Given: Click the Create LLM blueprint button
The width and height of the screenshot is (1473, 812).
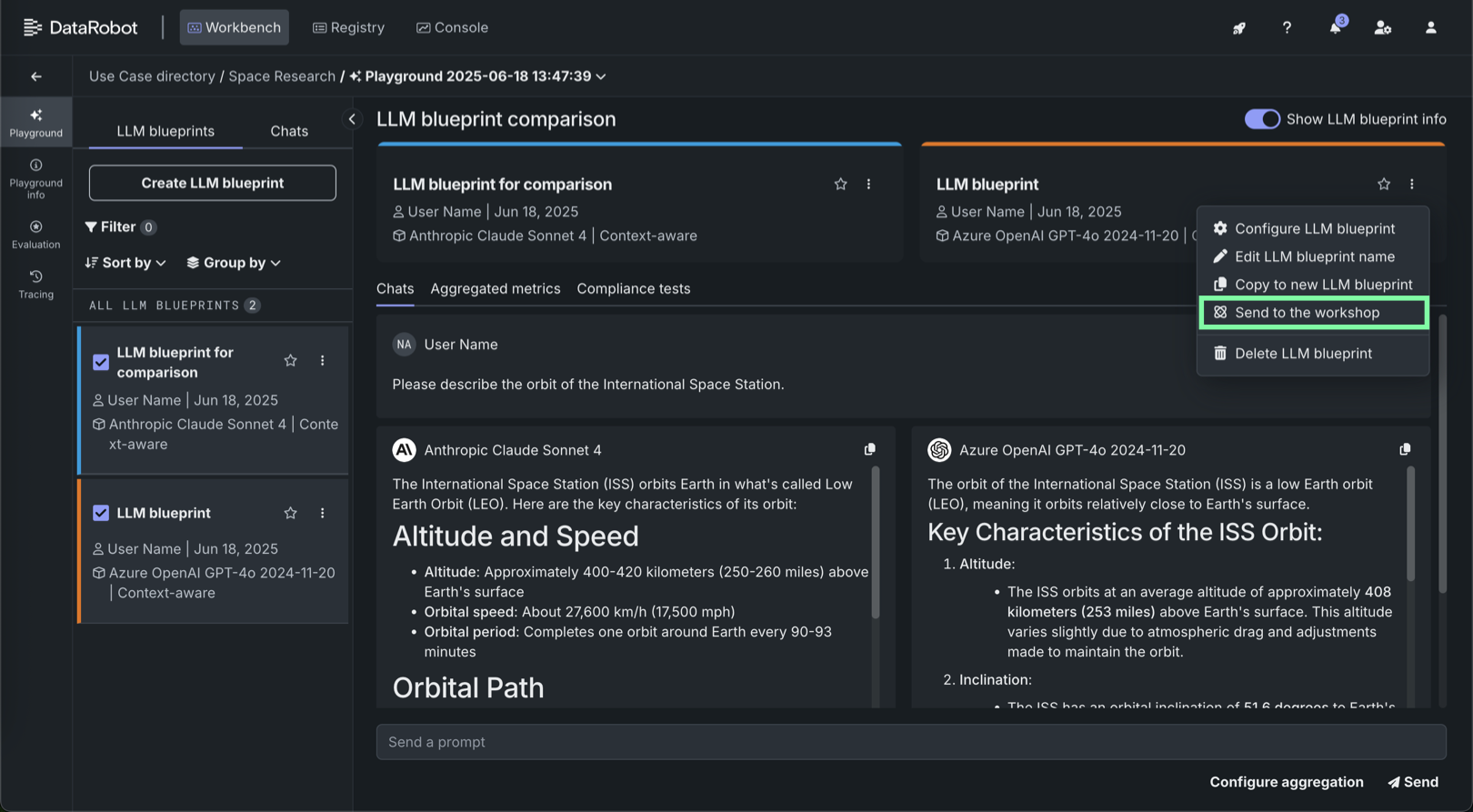Looking at the screenshot, I should click(x=212, y=183).
